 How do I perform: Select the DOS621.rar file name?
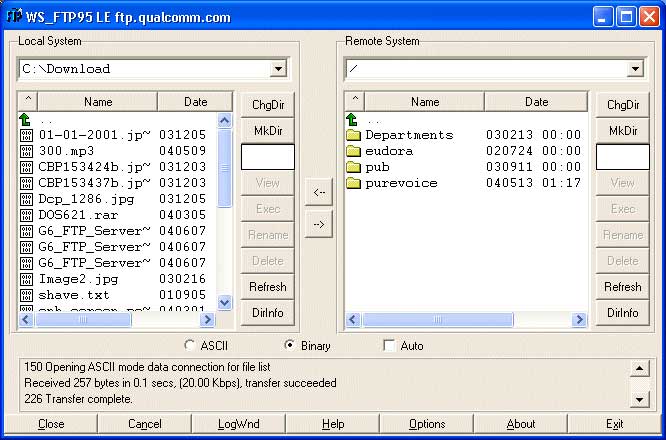click(x=78, y=215)
